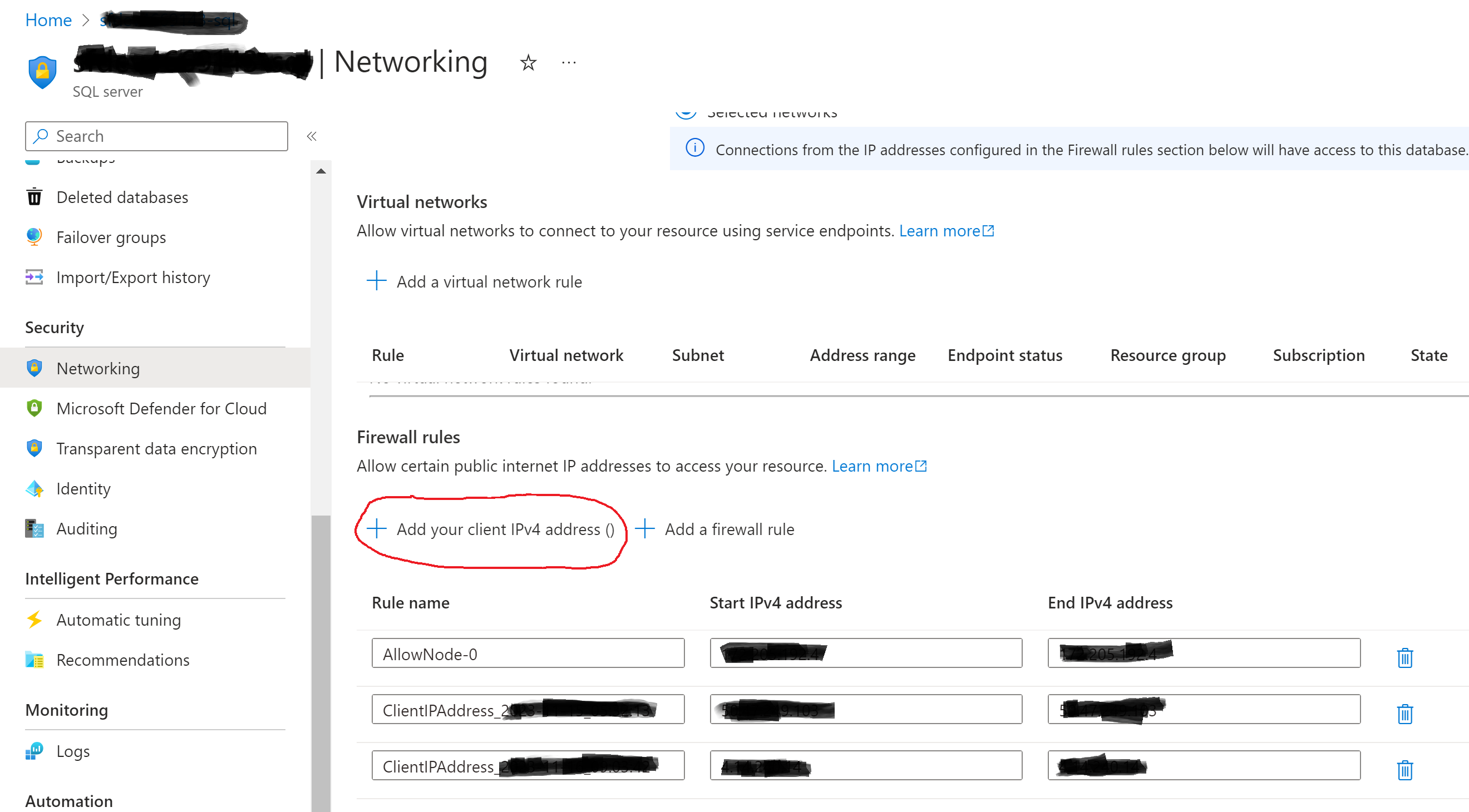Image resolution: width=1469 pixels, height=812 pixels.
Task: Click the Logs icon
Action: (34, 751)
